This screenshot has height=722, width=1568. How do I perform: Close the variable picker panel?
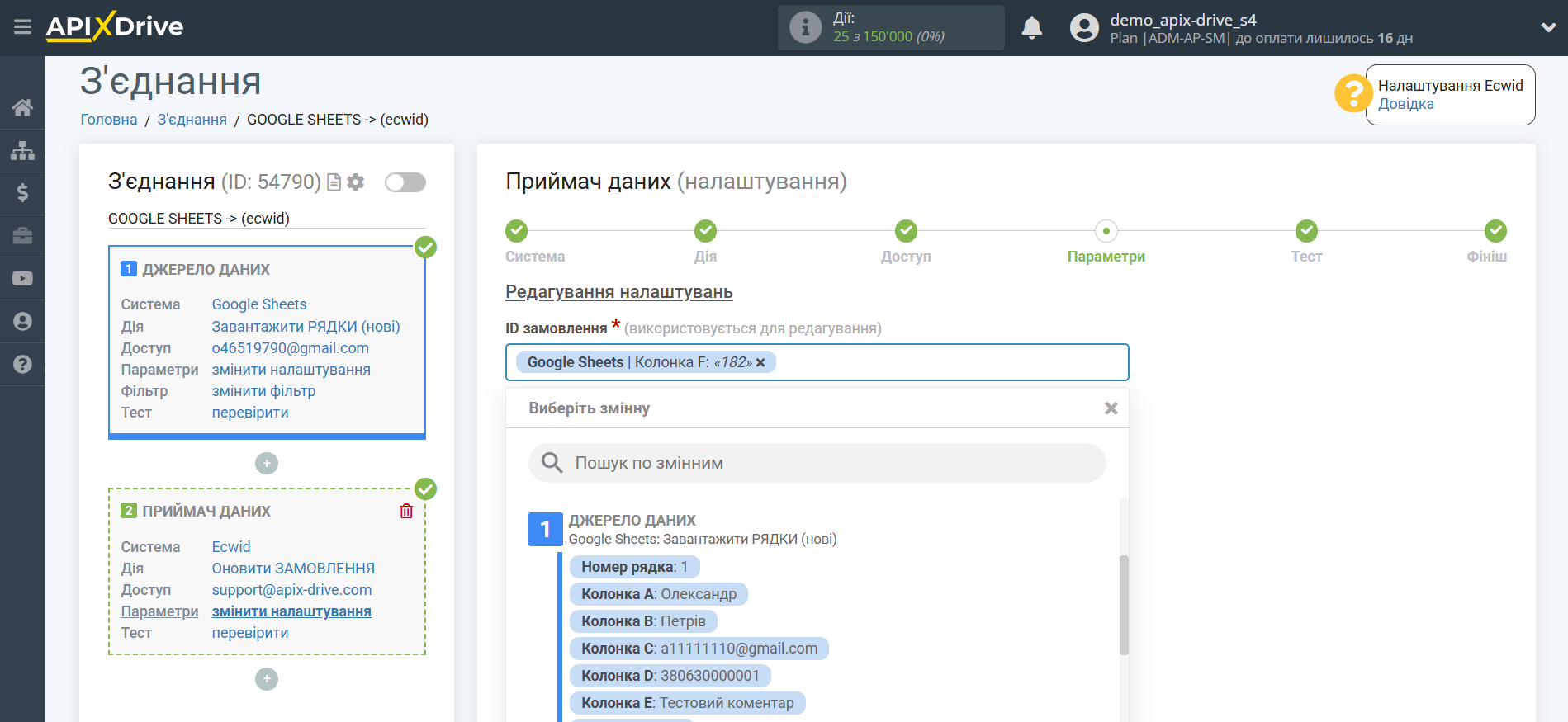[1111, 408]
